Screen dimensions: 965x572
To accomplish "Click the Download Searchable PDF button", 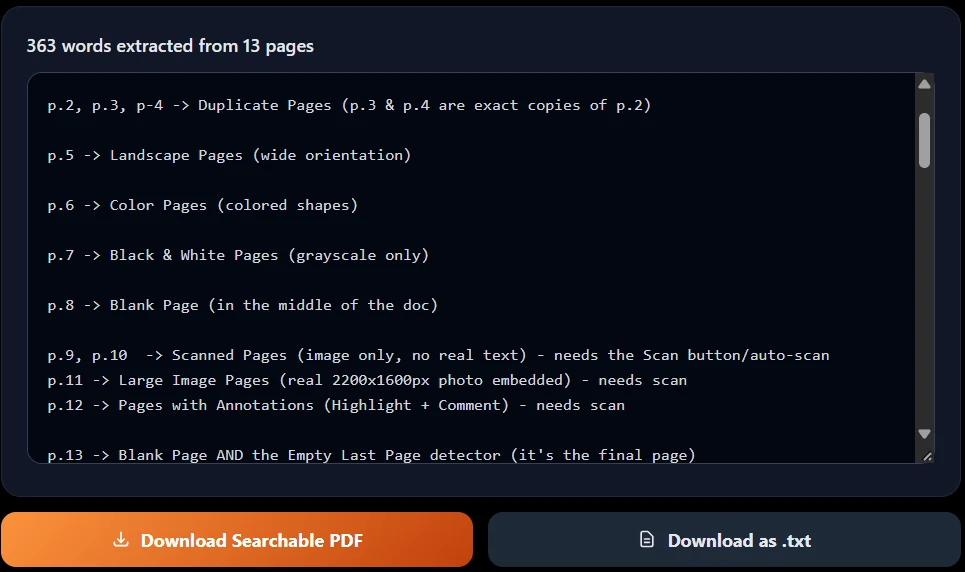I will [237, 540].
